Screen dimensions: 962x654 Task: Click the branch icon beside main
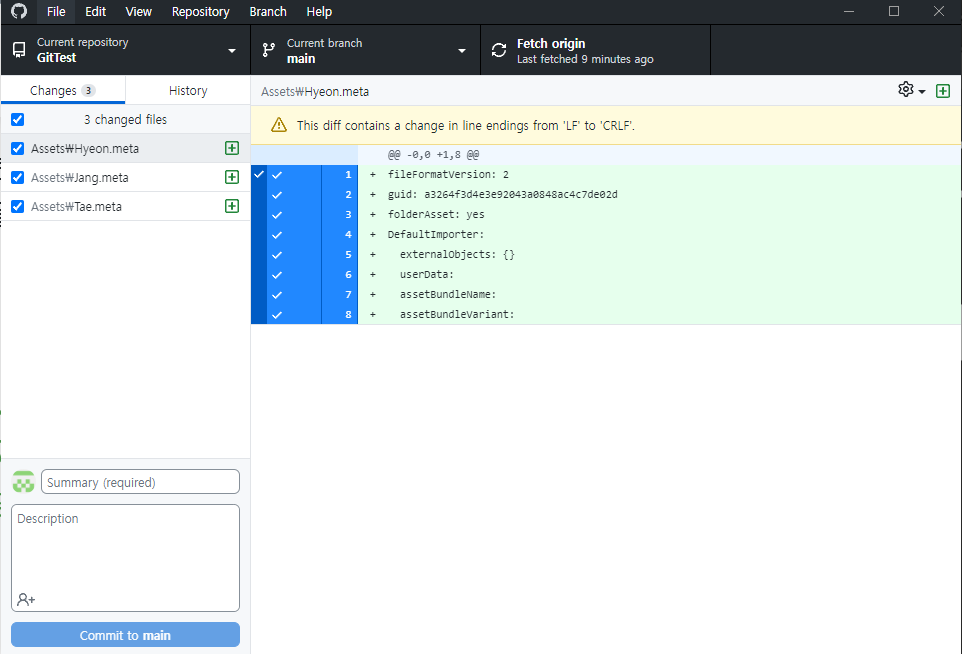269,50
